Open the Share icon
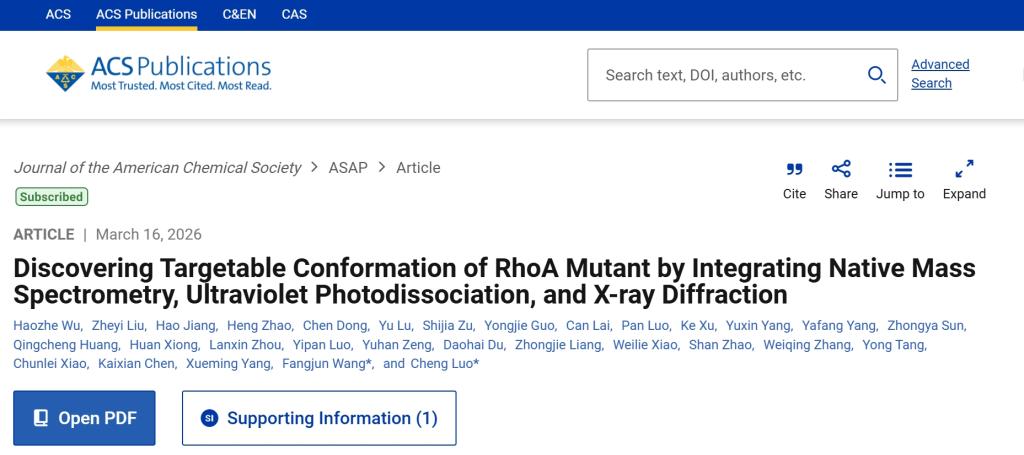The width and height of the screenshot is (1024, 455). 841,170
